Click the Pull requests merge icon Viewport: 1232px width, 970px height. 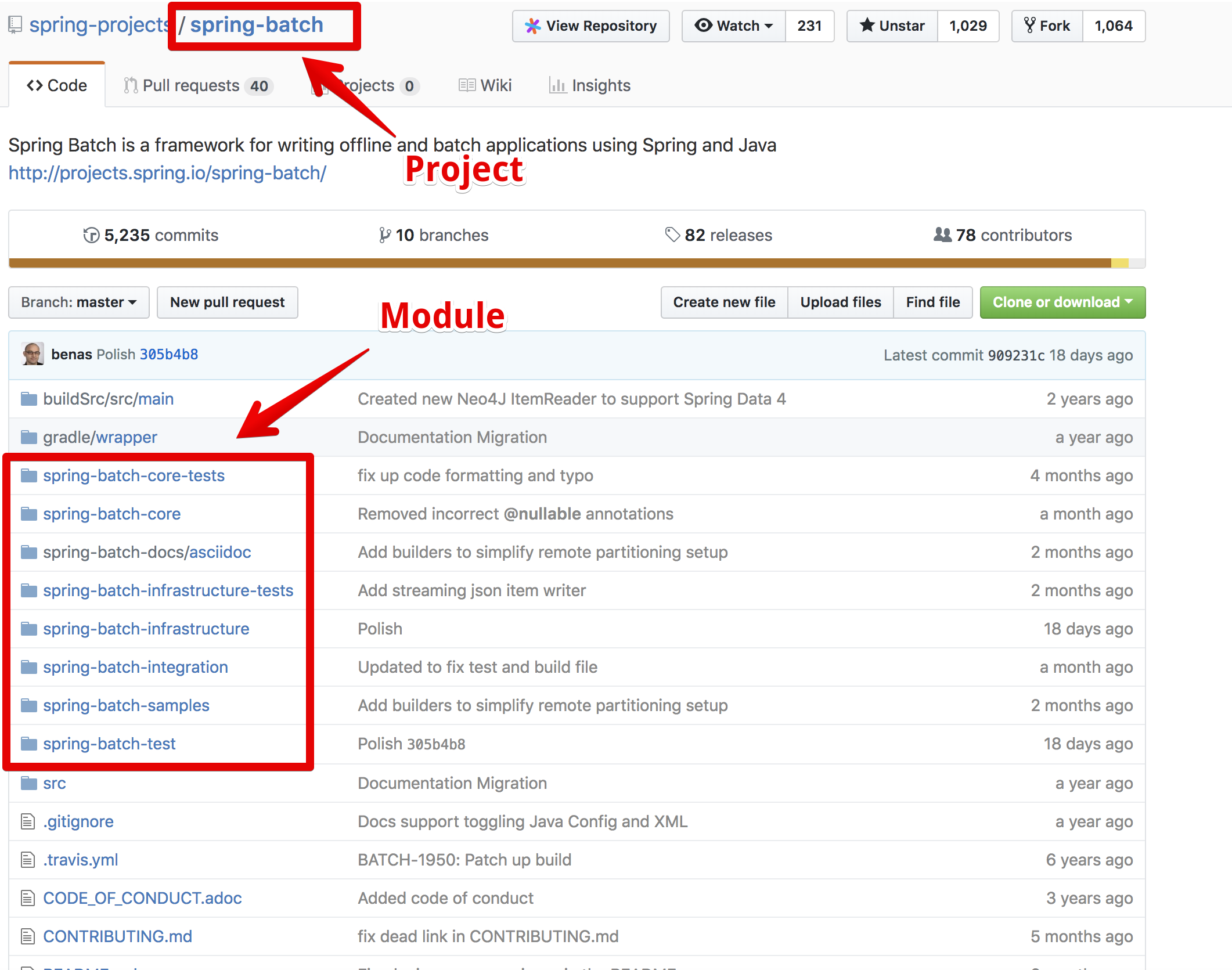point(131,85)
